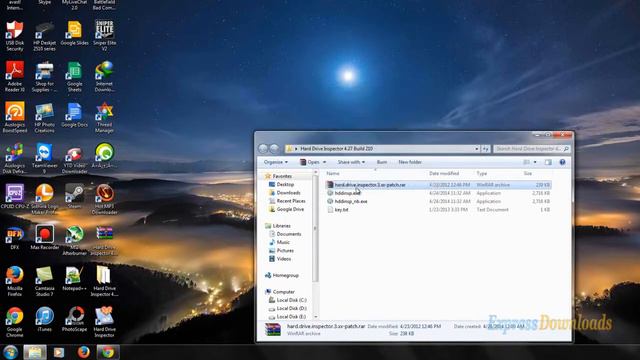Screen dimensions: 640x360
Task: Select Mozilla Firefox desktop icon
Action: point(15,281)
